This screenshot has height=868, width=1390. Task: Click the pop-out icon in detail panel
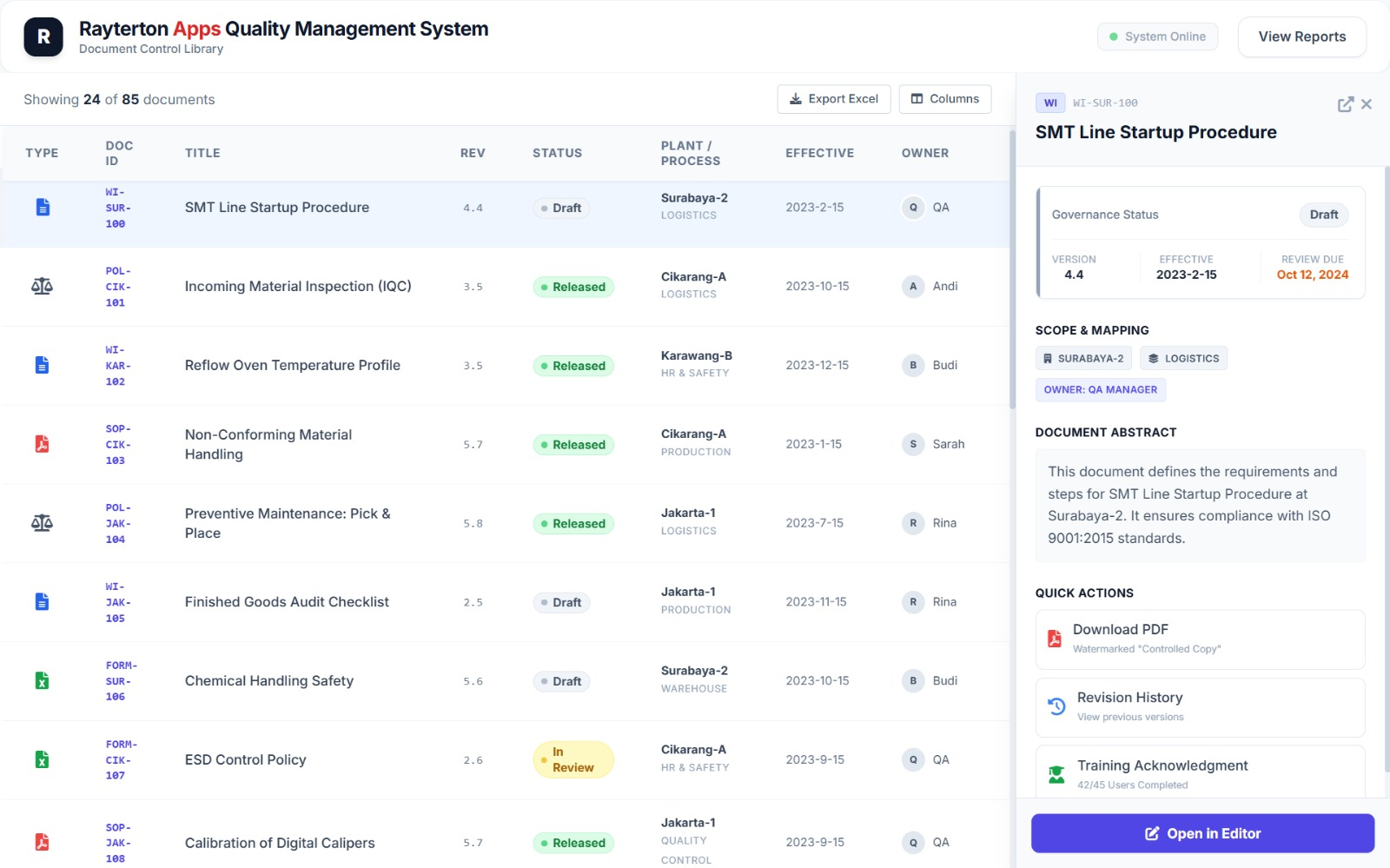1345,104
